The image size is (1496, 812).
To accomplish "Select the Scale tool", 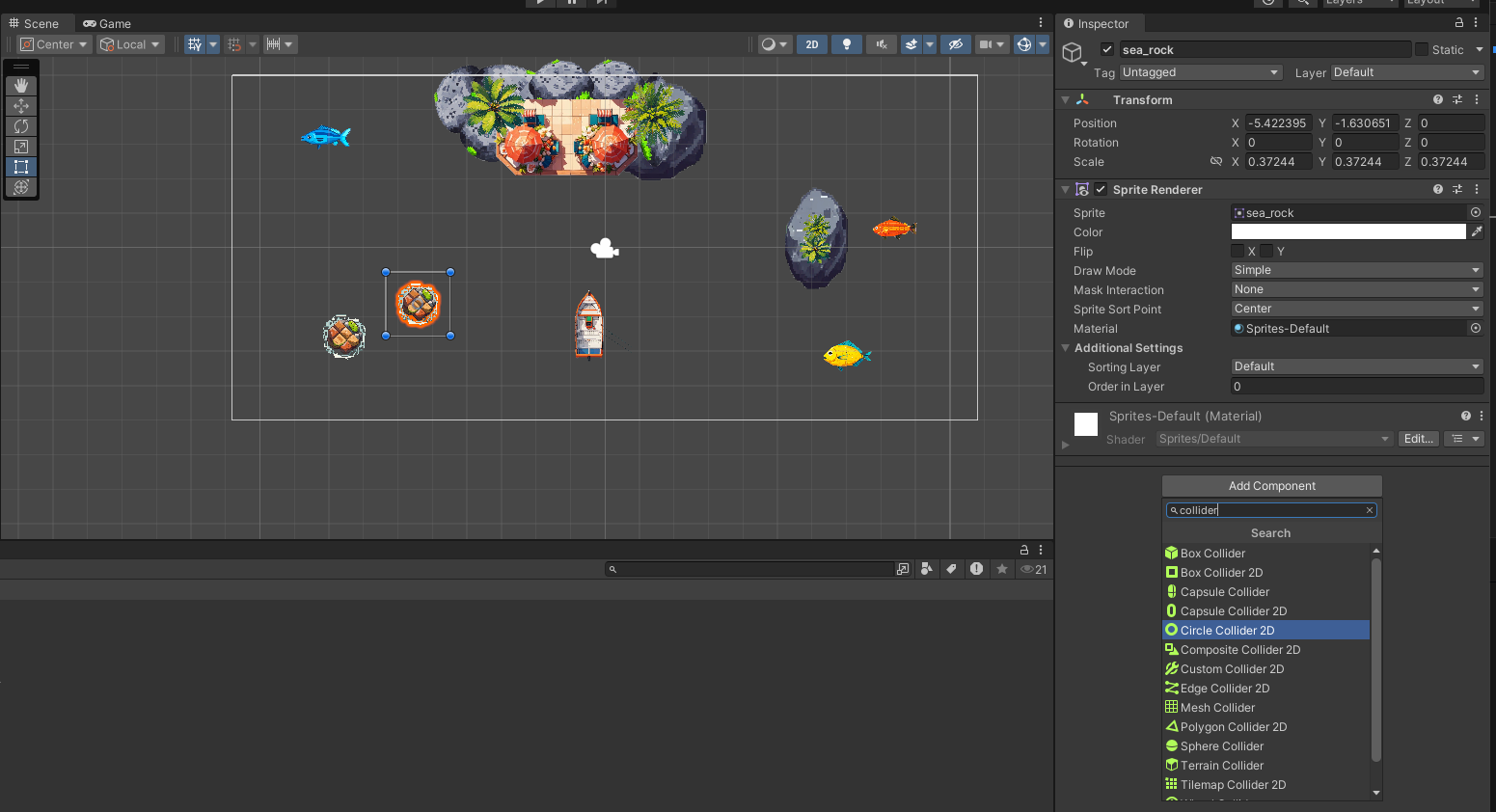I will [x=20, y=147].
